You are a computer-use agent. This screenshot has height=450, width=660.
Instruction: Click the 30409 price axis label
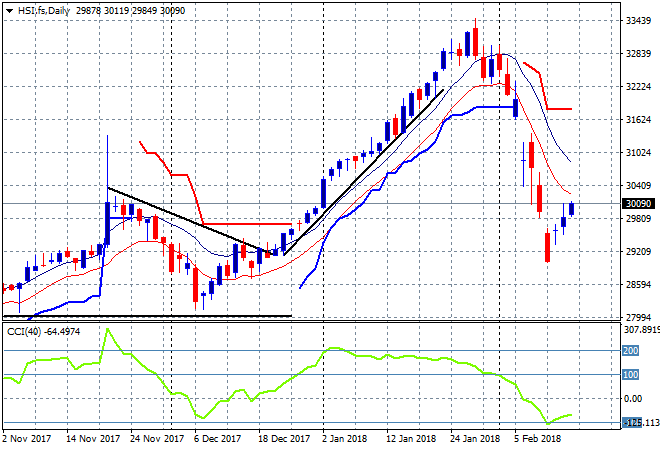tap(638, 186)
